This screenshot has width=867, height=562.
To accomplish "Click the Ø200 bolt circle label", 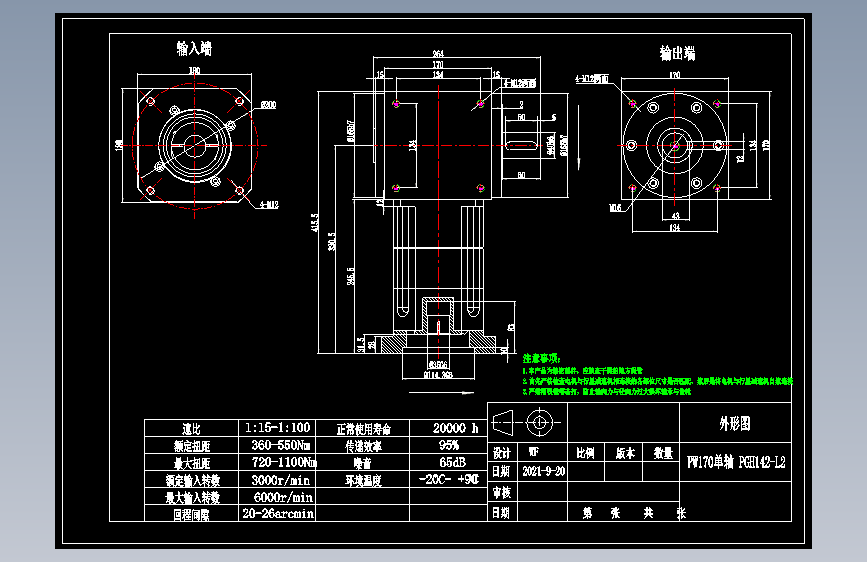I will 268,105.
